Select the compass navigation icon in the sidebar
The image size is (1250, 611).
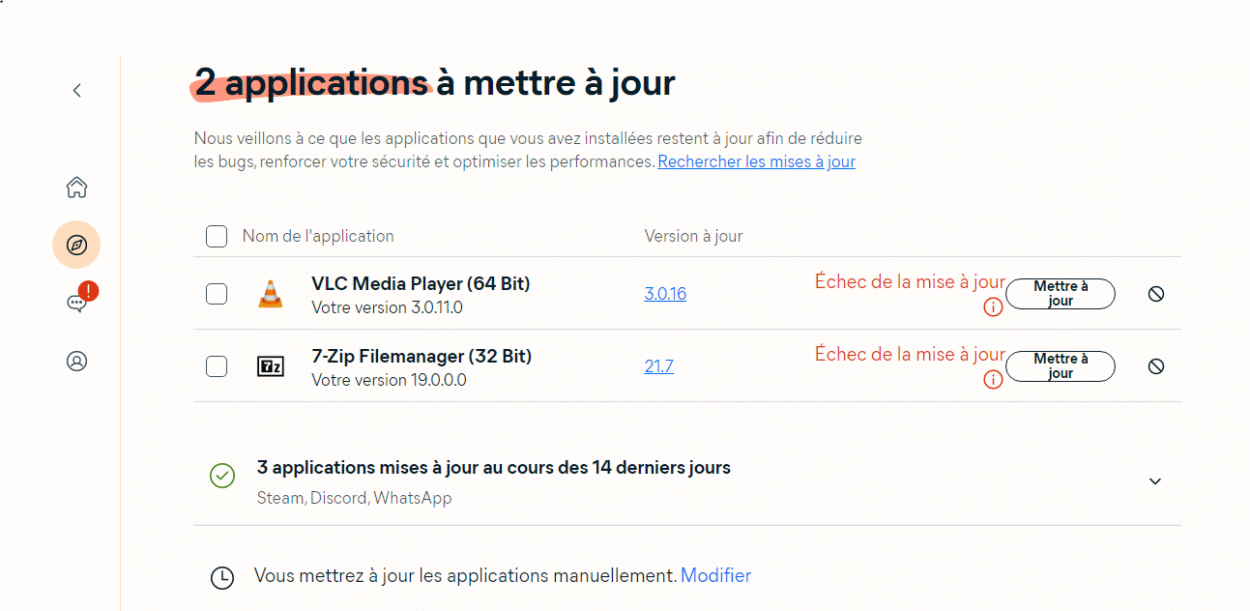tap(76, 244)
